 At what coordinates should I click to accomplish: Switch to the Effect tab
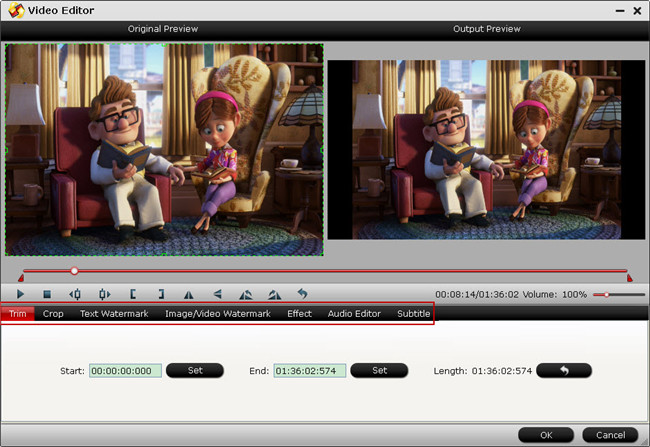(x=299, y=313)
